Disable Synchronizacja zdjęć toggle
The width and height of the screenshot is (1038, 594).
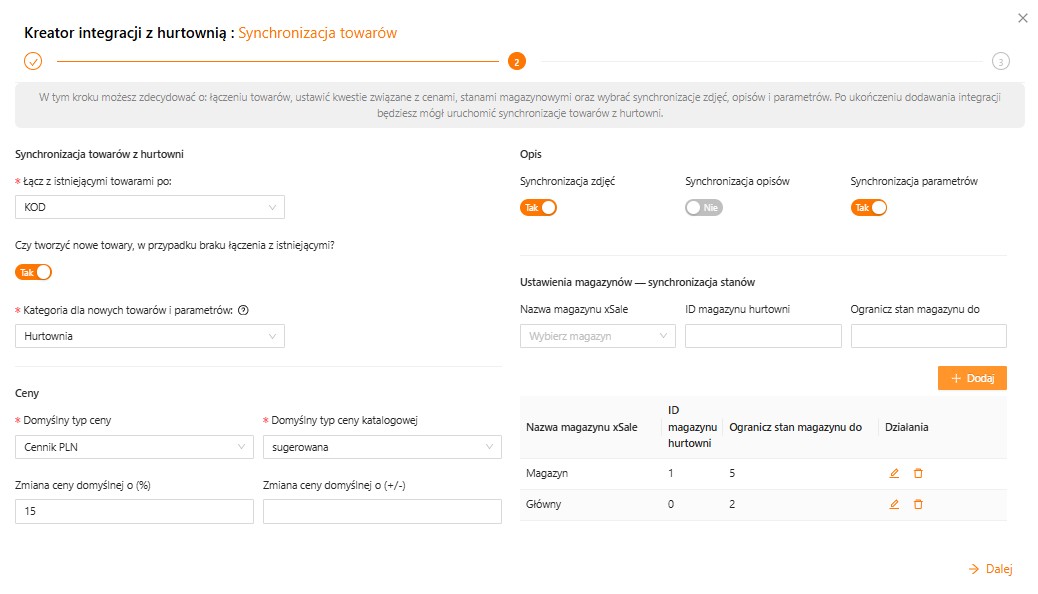[538, 208]
